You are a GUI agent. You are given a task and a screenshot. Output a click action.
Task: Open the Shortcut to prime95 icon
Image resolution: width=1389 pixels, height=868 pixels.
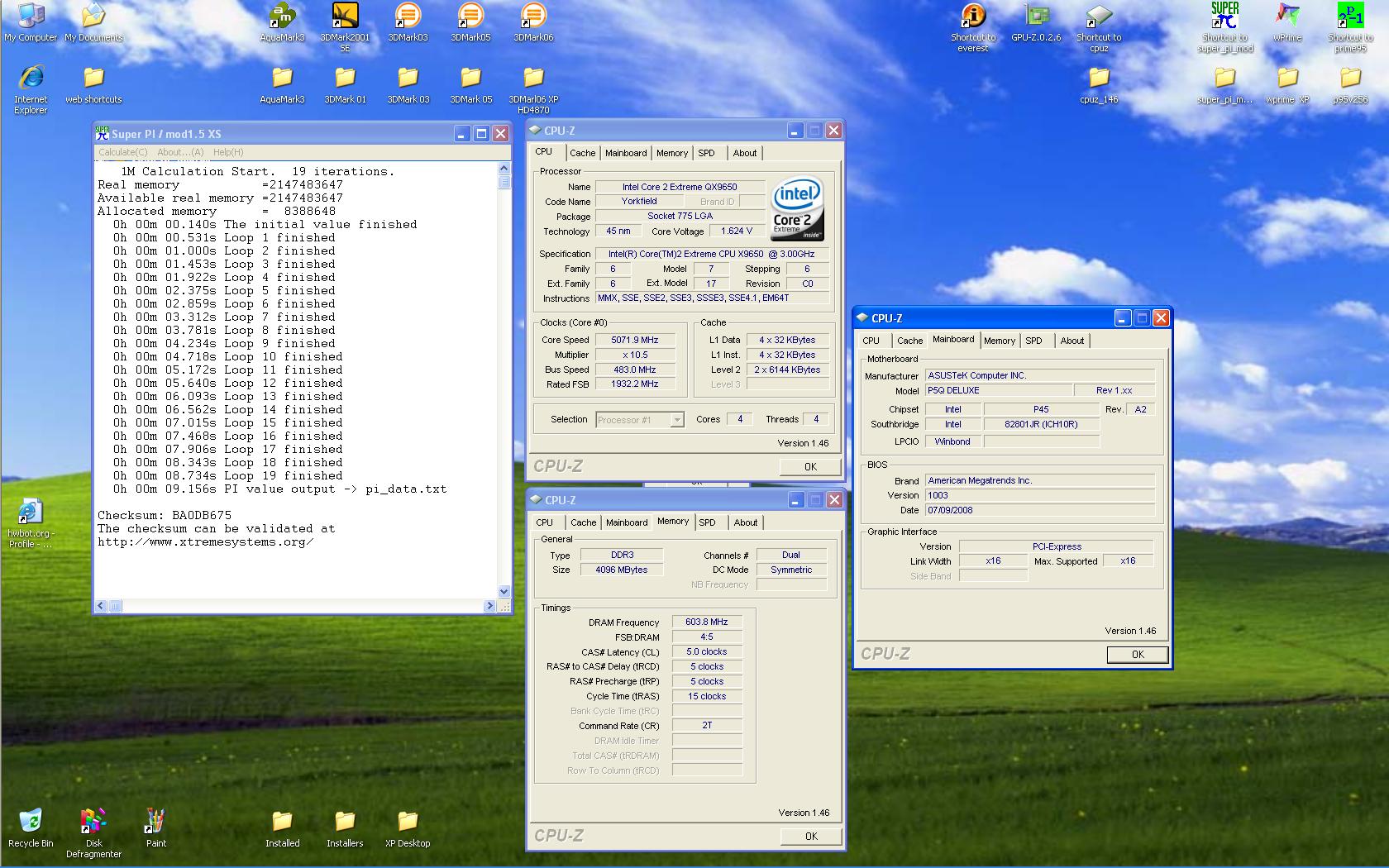[1350, 27]
